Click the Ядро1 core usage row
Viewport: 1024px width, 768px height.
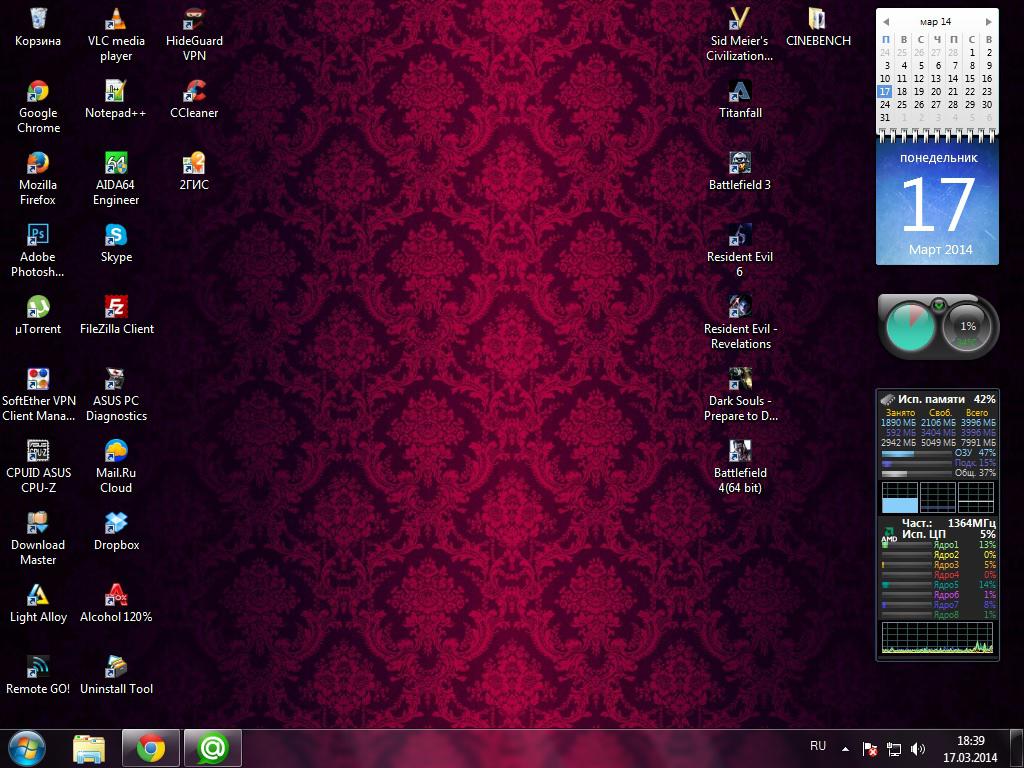pos(938,545)
